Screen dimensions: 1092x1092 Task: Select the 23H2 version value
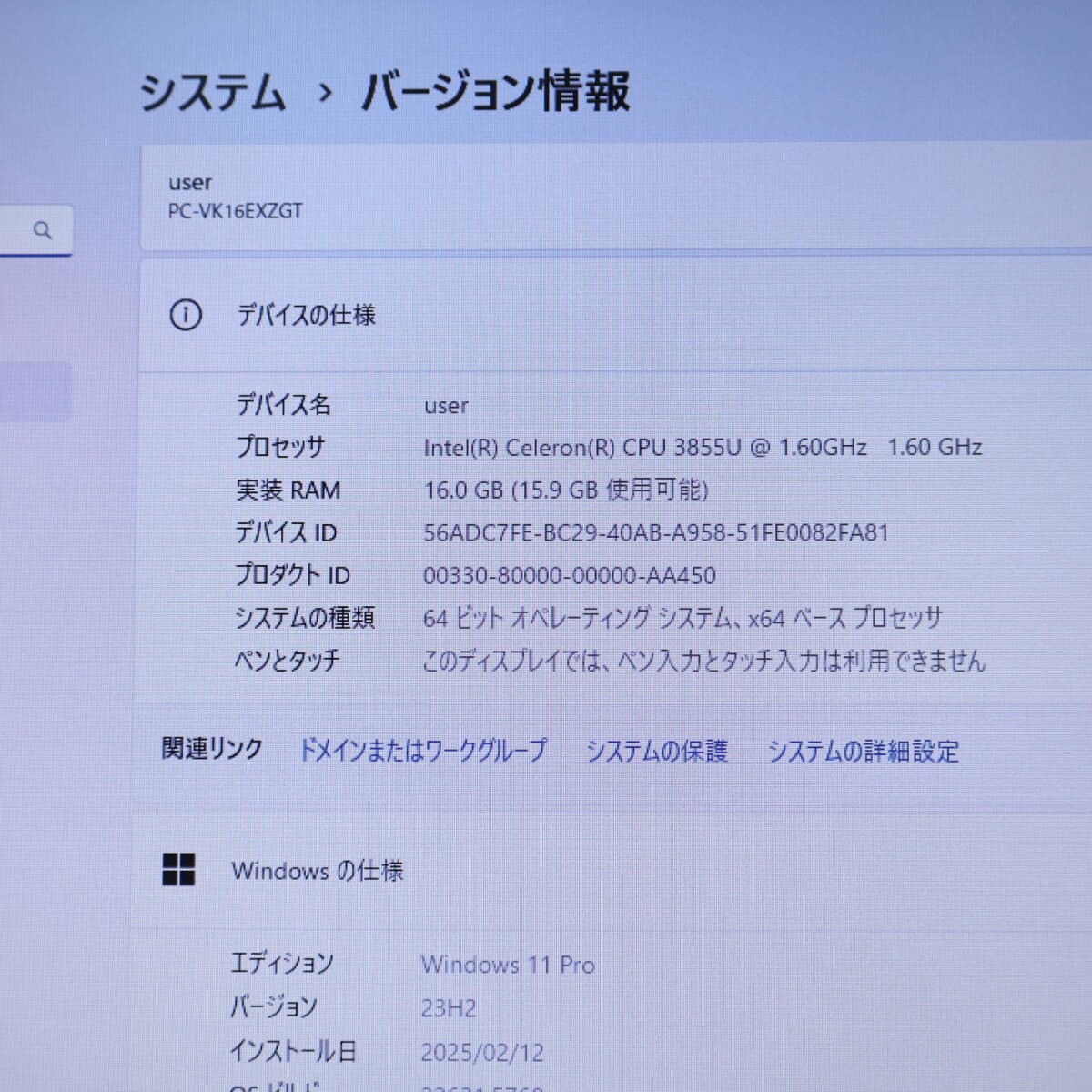click(449, 1008)
